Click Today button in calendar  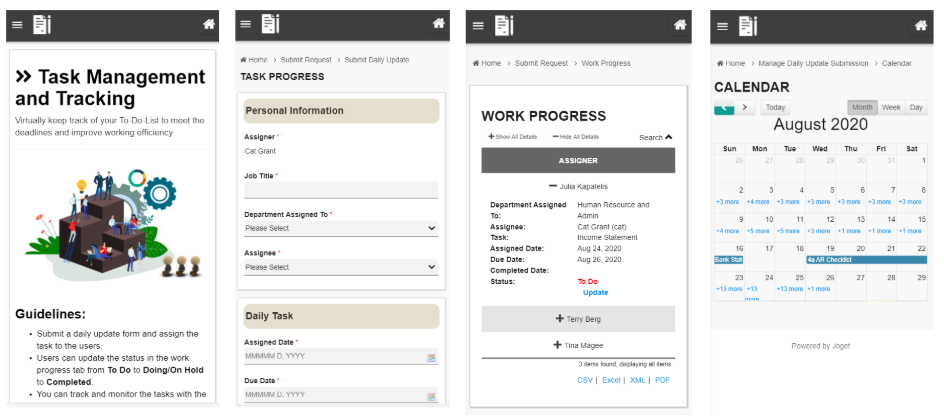[x=775, y=108]
